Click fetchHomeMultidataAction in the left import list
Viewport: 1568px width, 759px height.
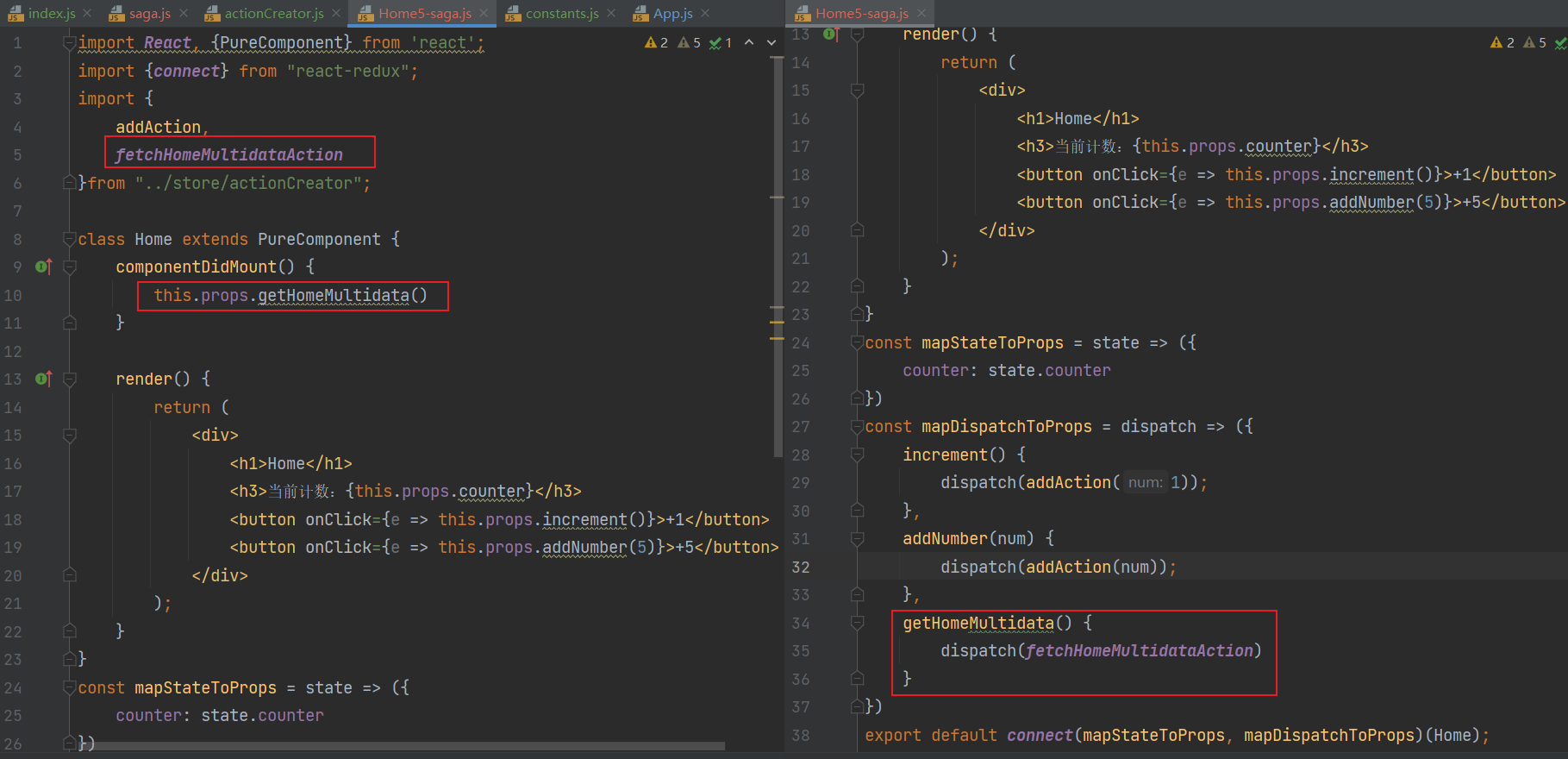[x=229, y=154]
